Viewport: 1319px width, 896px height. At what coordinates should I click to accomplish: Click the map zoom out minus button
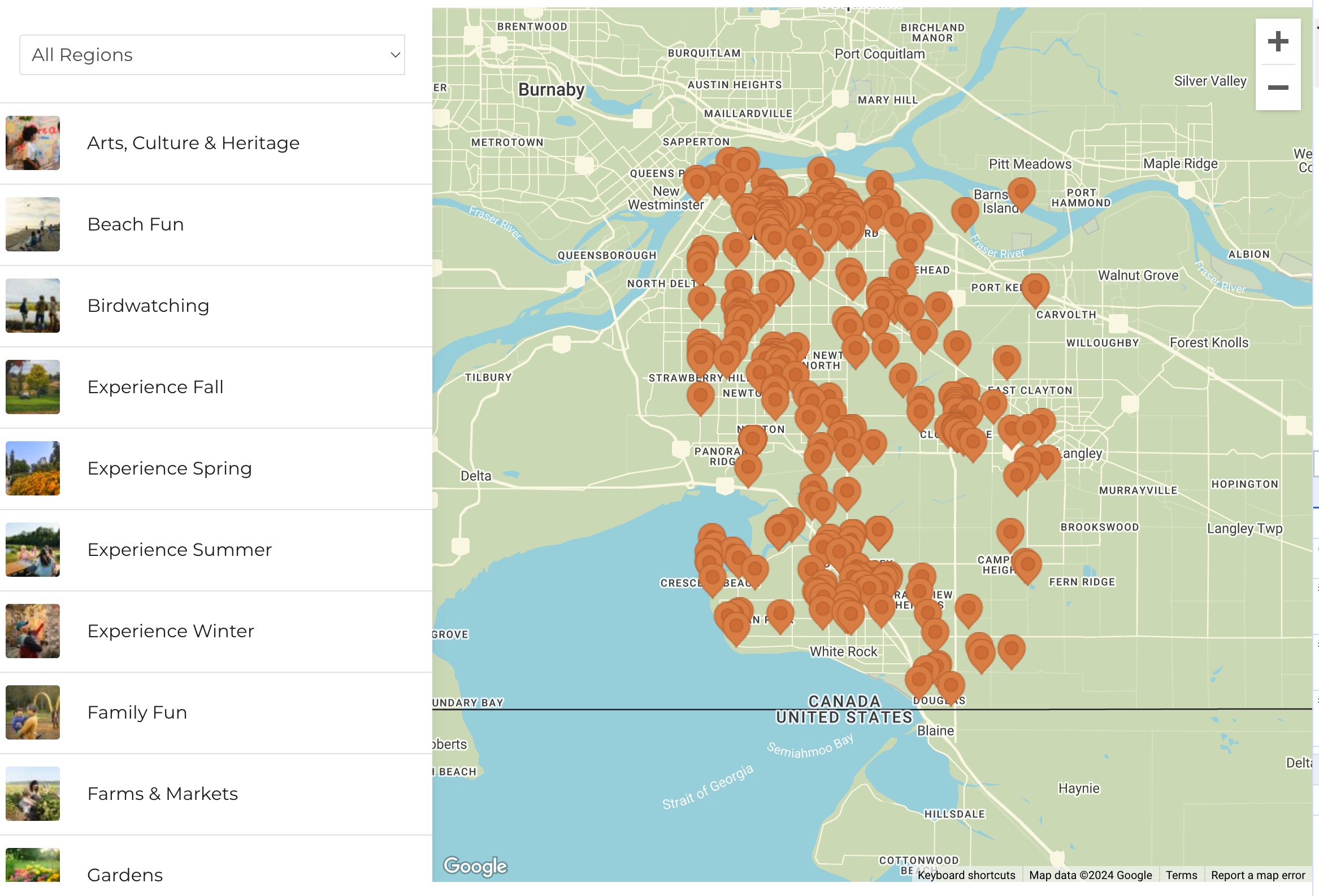click(1278, 88)
